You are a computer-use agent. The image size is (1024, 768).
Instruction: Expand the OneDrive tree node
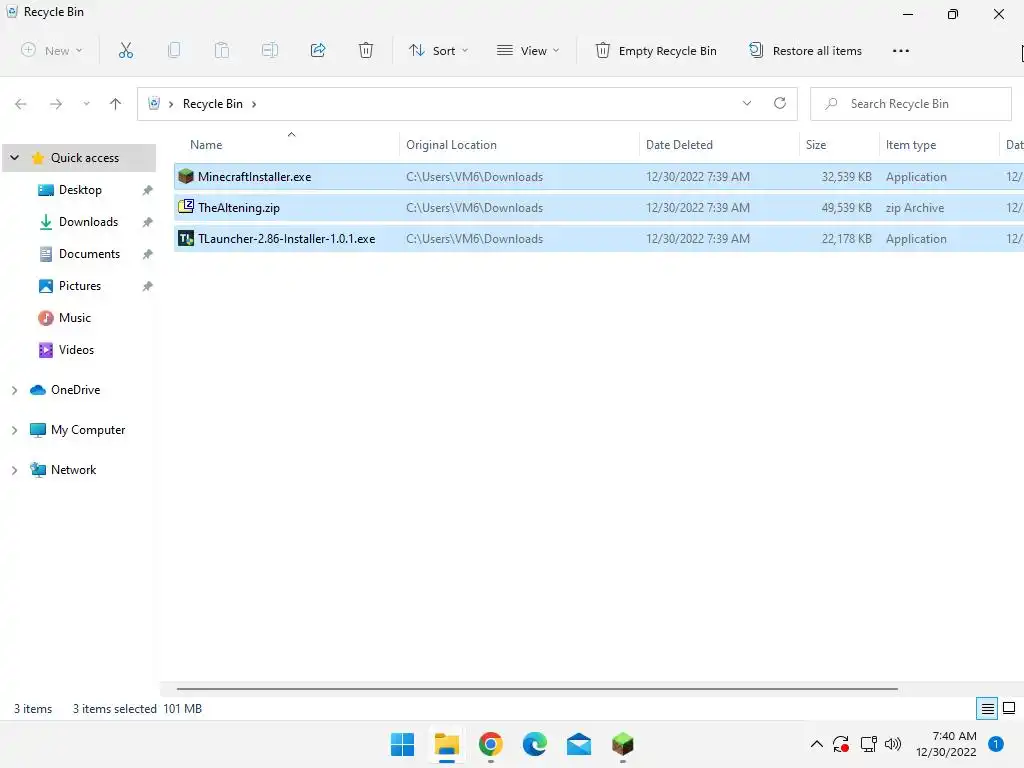point(14,390)
